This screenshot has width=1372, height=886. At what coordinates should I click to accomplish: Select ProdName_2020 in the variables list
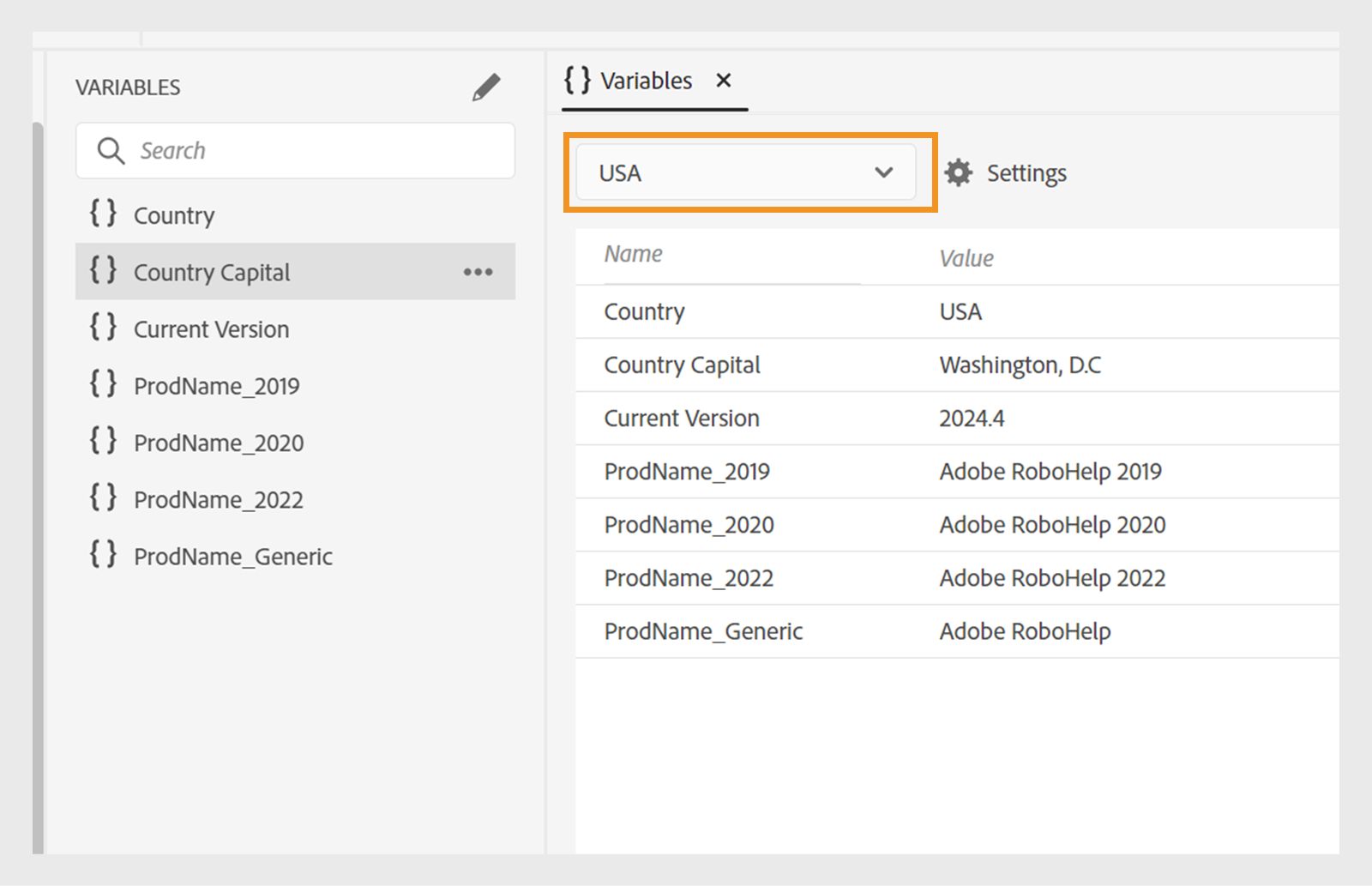[295, 442]
